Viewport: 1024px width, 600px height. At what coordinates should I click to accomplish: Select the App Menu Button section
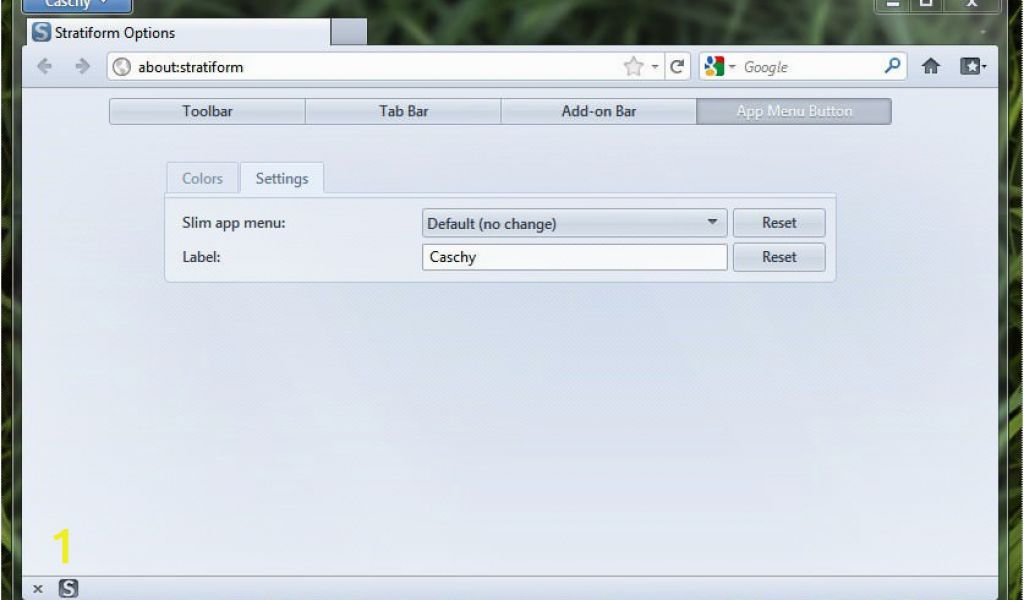coord(793,111)
